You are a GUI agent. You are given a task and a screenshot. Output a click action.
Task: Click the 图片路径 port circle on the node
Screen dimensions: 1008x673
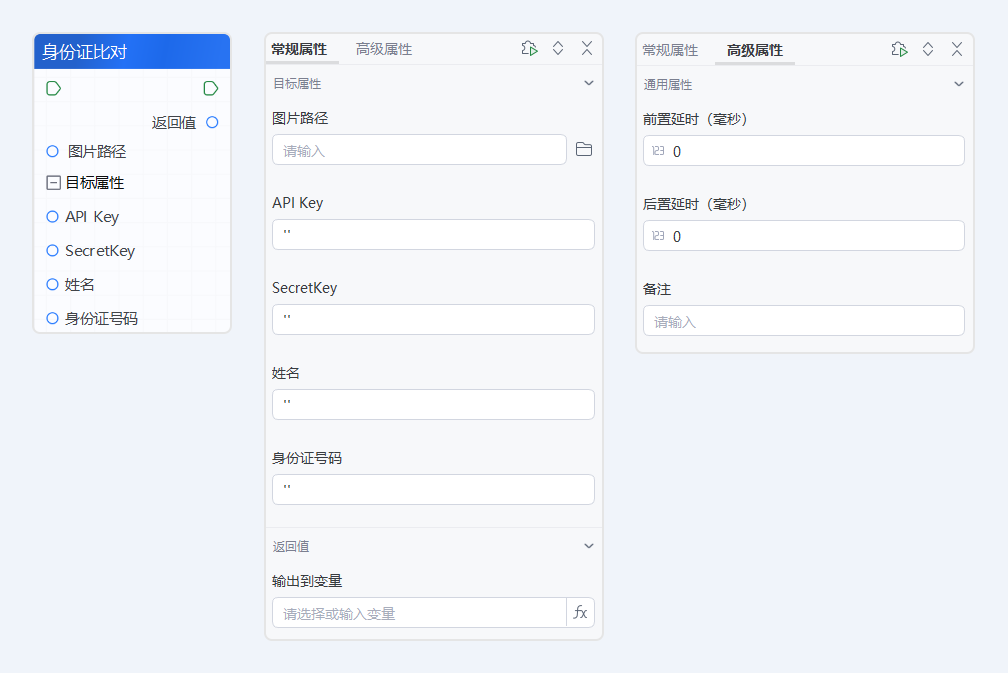[x=51, y=151]
